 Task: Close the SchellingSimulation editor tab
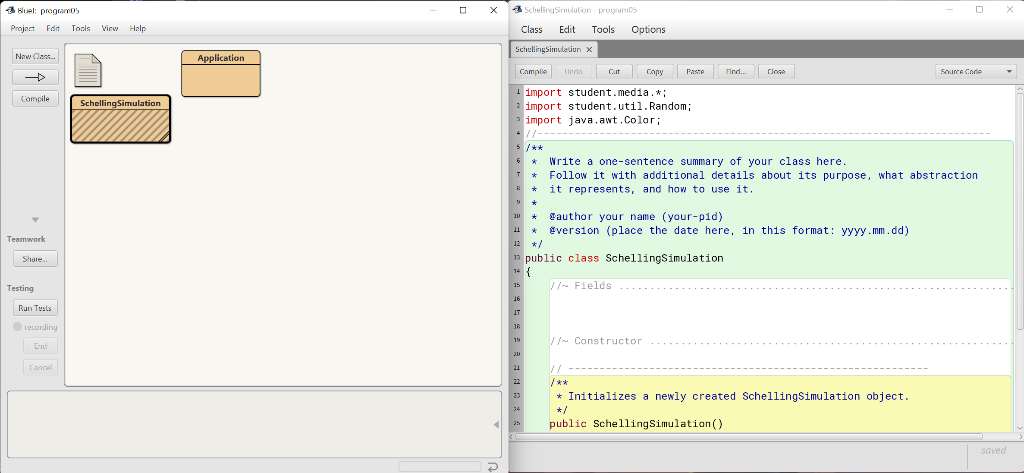(x=589, y=49)
